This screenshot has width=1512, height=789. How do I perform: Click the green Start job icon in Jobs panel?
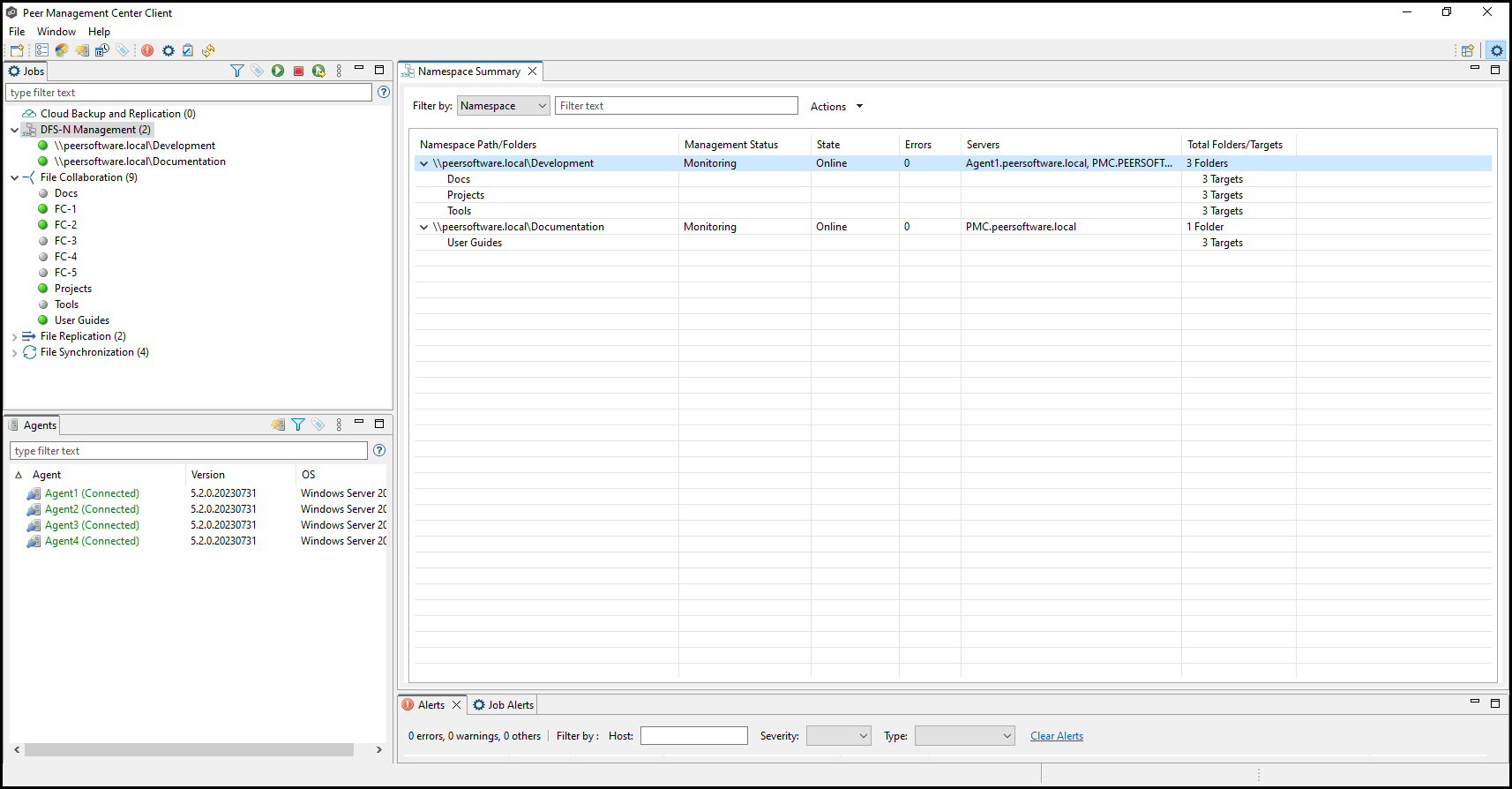point(278,71)
